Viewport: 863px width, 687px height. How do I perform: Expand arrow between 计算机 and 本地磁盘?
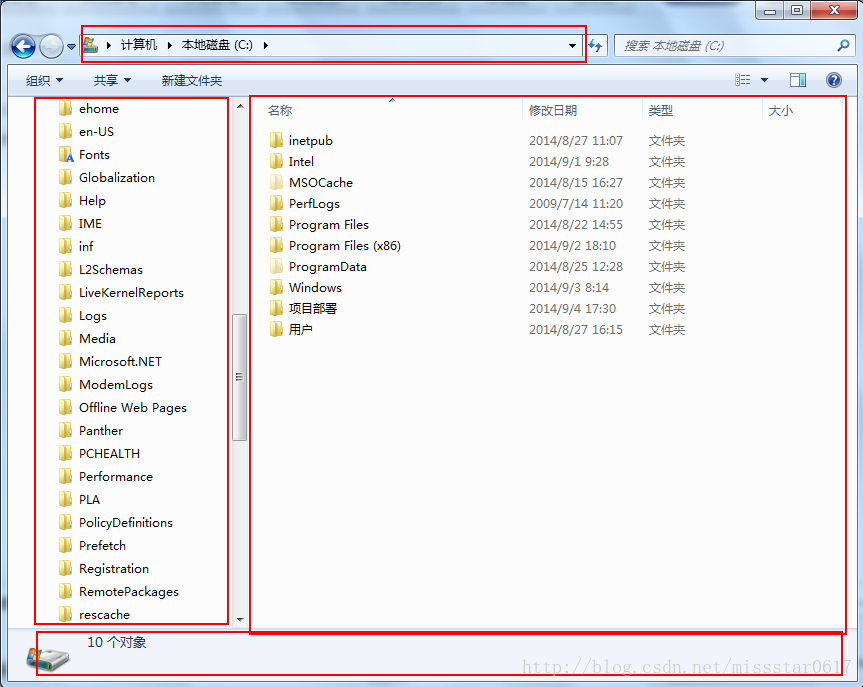(x=170, y=45)
